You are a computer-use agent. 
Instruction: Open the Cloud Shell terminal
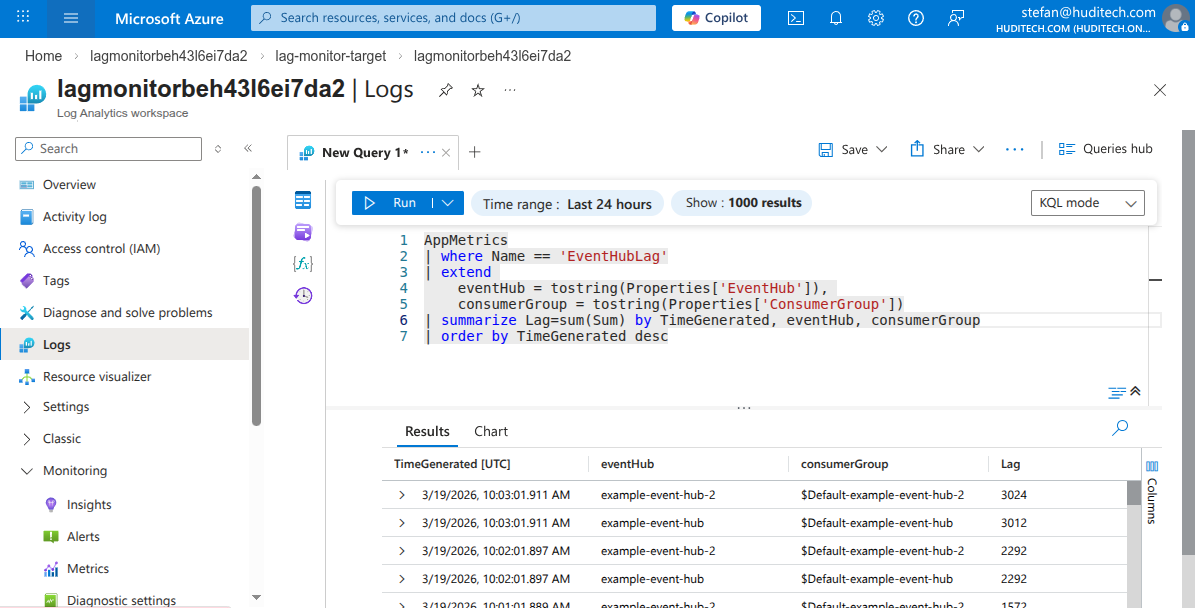click(795, 18)
